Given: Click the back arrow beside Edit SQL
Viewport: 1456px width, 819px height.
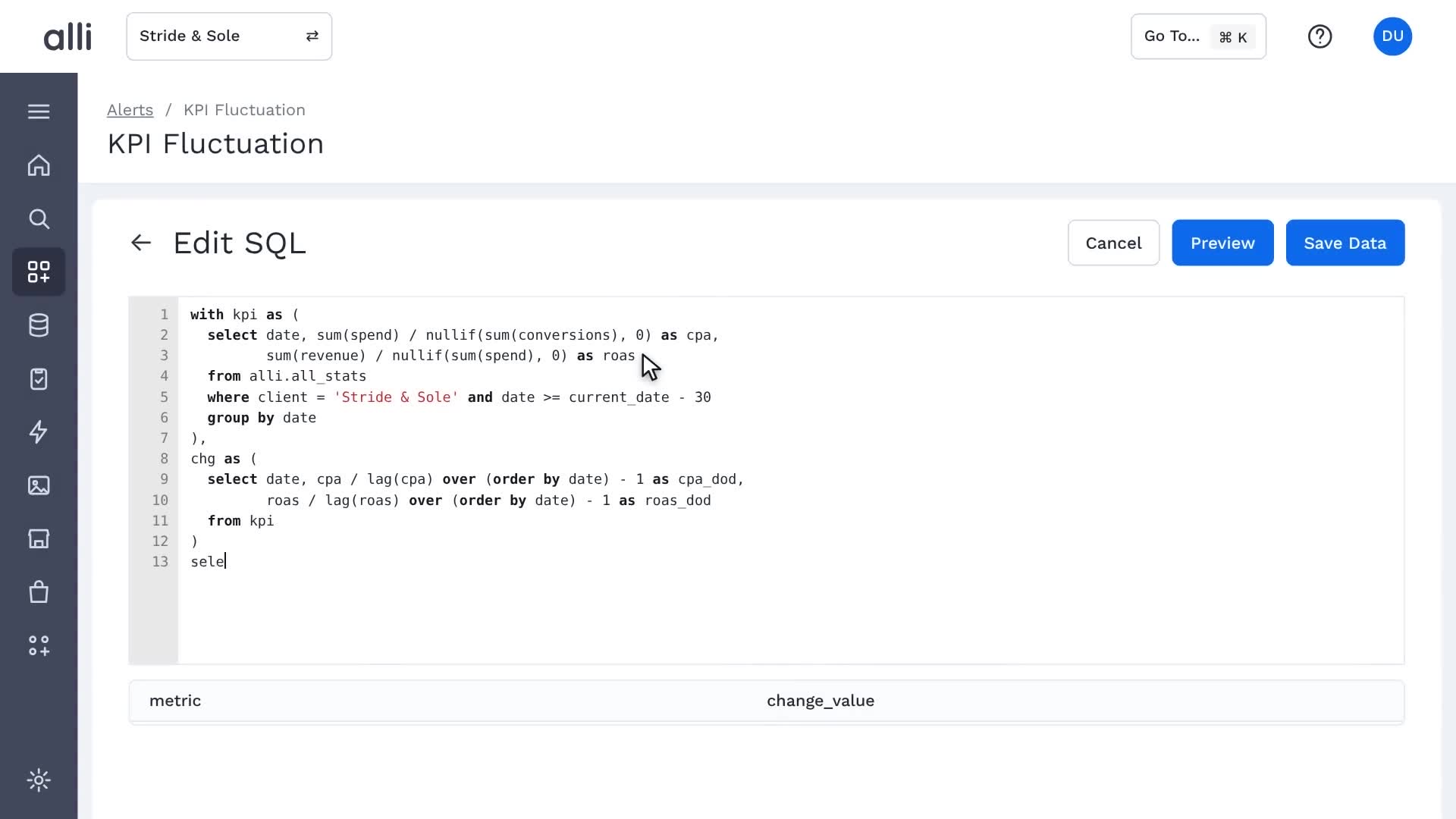Looking at the screenshot, I should coord(141,243).
